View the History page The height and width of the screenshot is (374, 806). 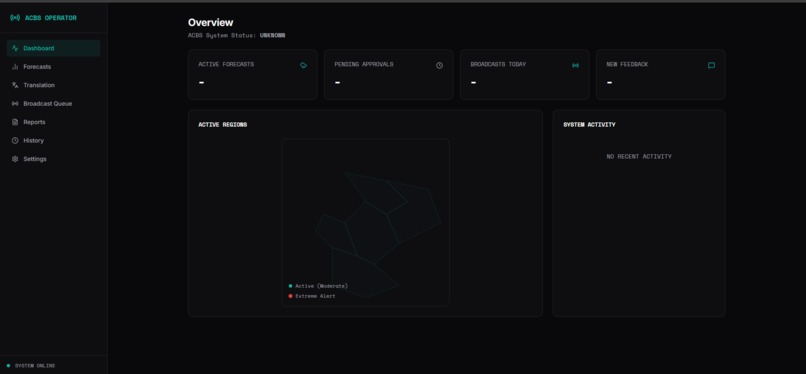(53, 141)
